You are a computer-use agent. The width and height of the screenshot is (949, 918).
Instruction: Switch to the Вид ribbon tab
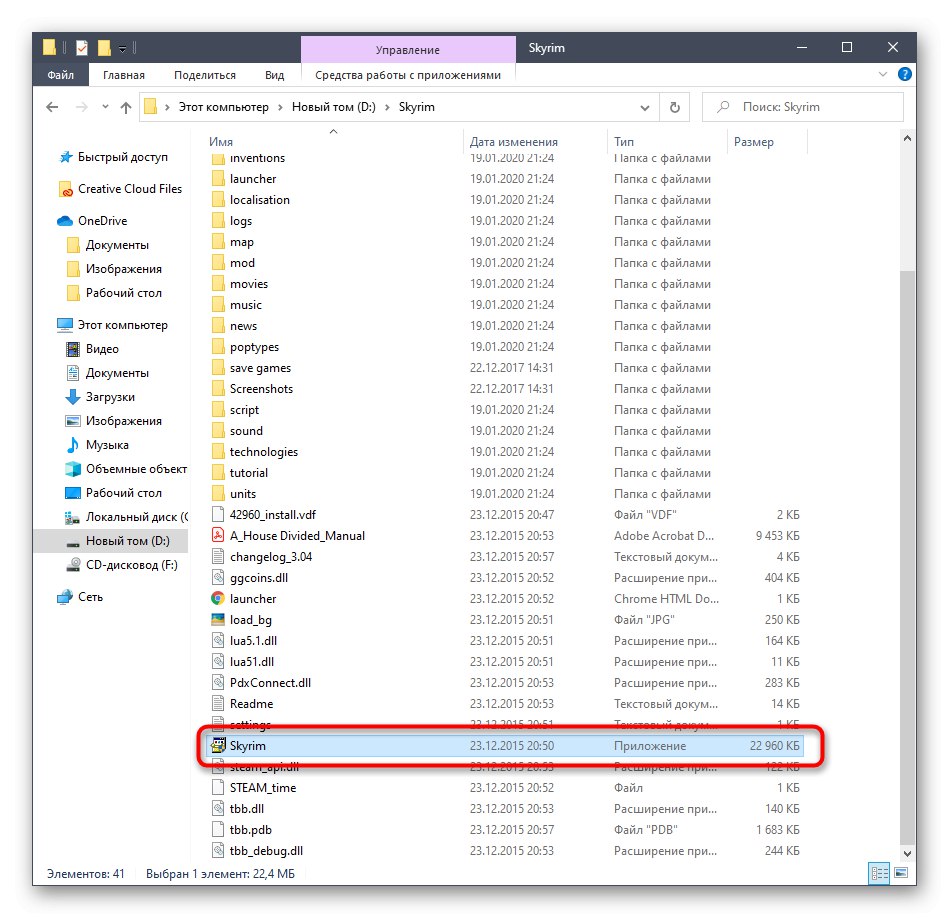pyautogui.click(x=275, y=74)
